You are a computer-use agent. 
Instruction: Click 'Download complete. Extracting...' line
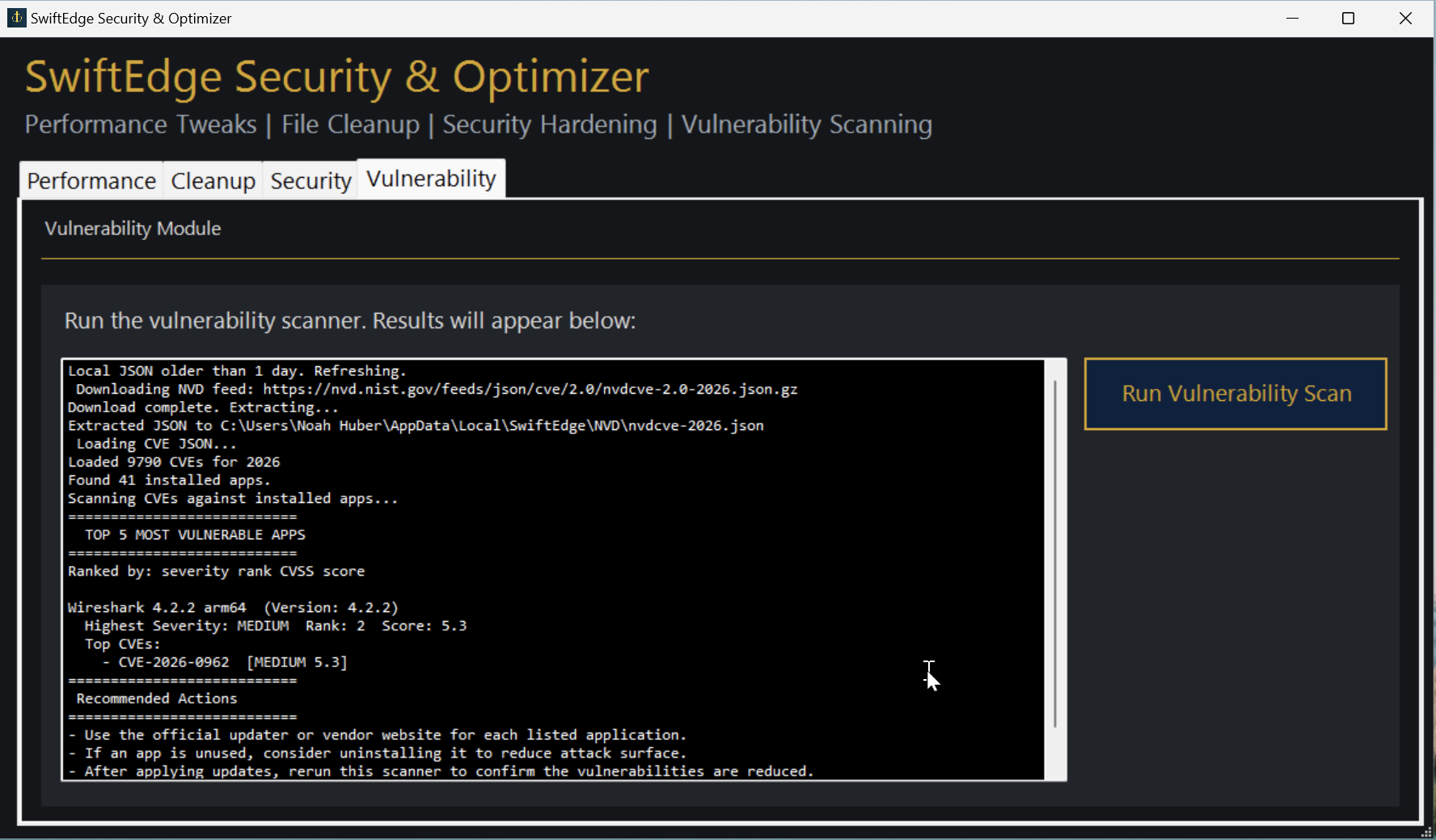coord(203,407)
